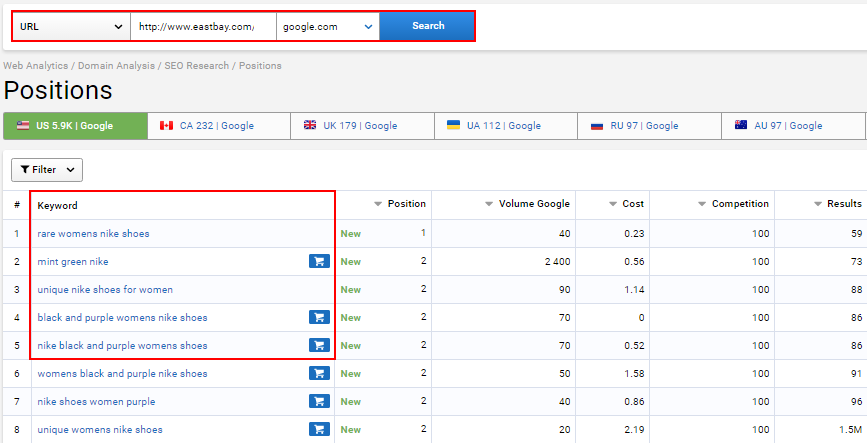Click cart icon for womens black and purple nike shoes
867x443 pixels.
click(319, 374)
